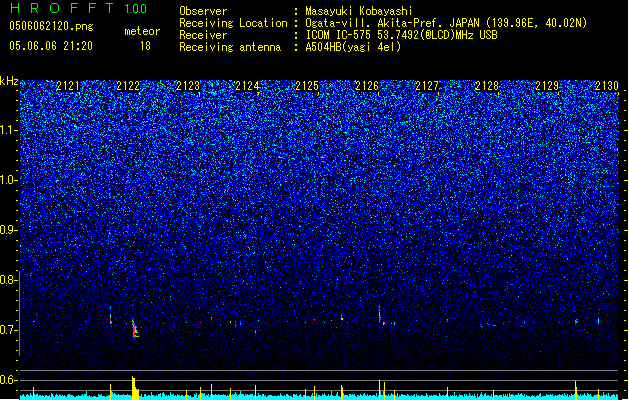Click the meteor echo at time 2126
The width and height of the screenshot is (629, 400).
(x=379, y=315)
